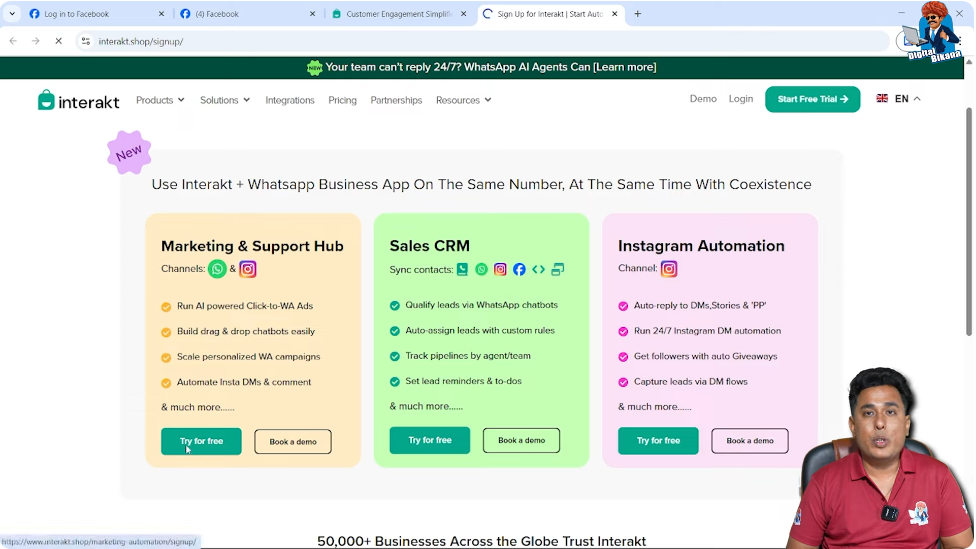The height and width of the screenshot is (549, 976).
Task: Click the purple New badge
Action: pos(129,152)
